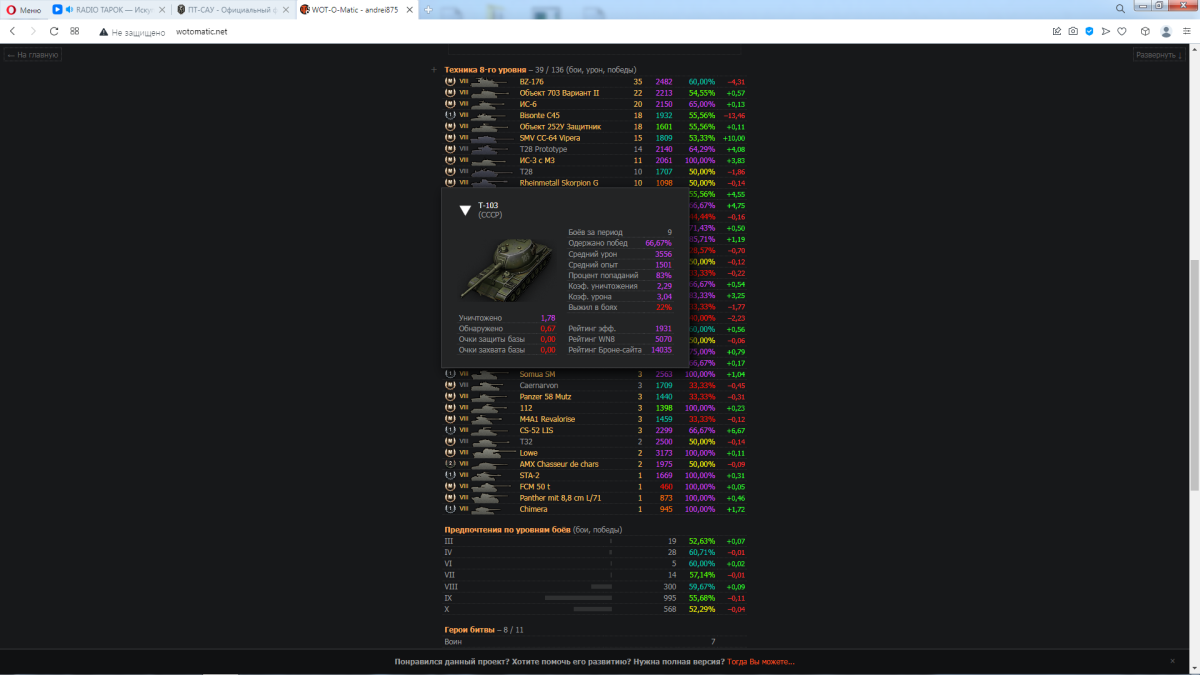The height and width of the screenshot is (675, 1200).
Task: Add page to bookmarks heart
Action: [1122, 31]
